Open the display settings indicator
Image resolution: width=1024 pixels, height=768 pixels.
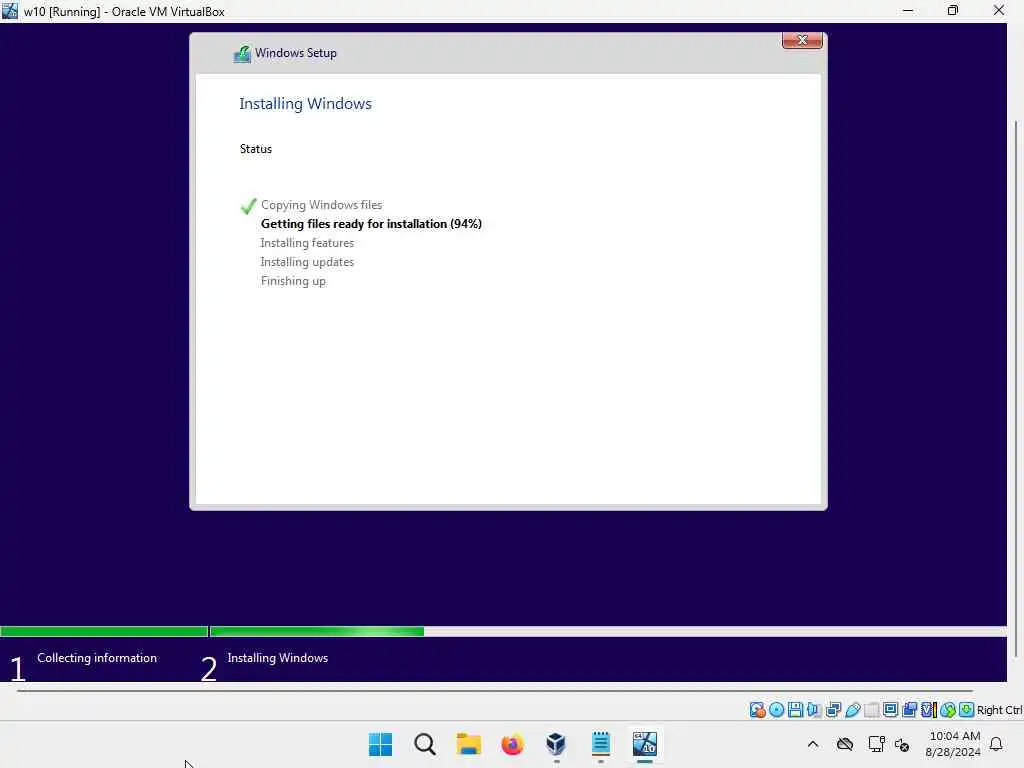(x=891, y=710)
